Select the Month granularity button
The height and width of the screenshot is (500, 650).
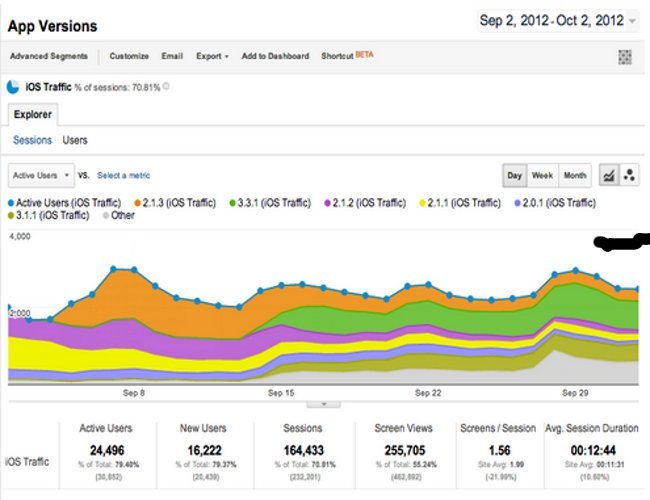point(575,175)
